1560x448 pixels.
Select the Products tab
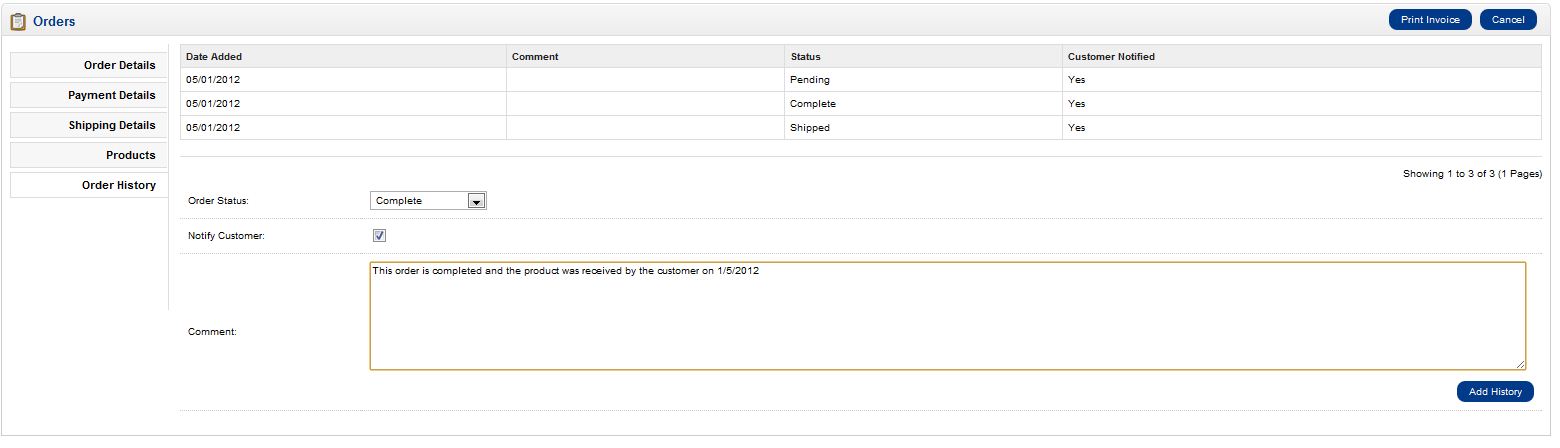click(88, 155)
